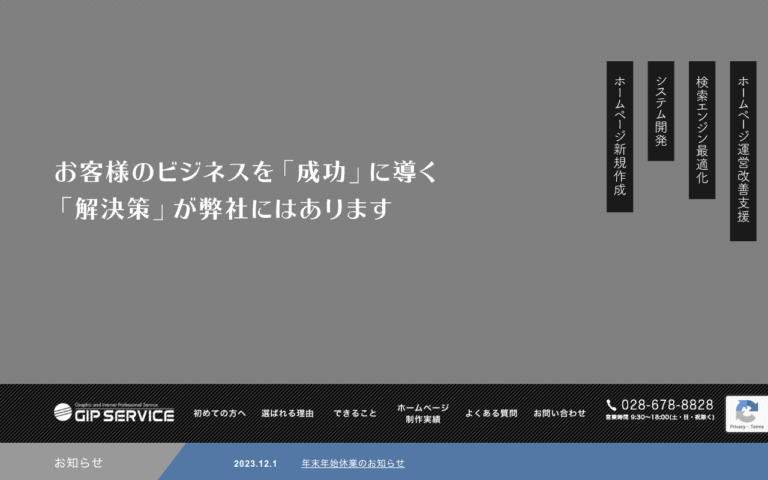Open ホームページ制作実績 menu item
Image resolution: width=768 pixels, height=480 pixels.
[423, 413]
